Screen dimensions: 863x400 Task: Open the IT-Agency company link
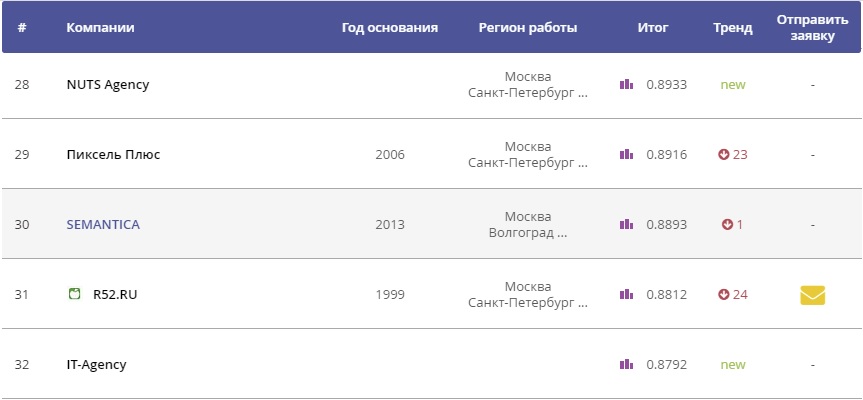point(96,365)
